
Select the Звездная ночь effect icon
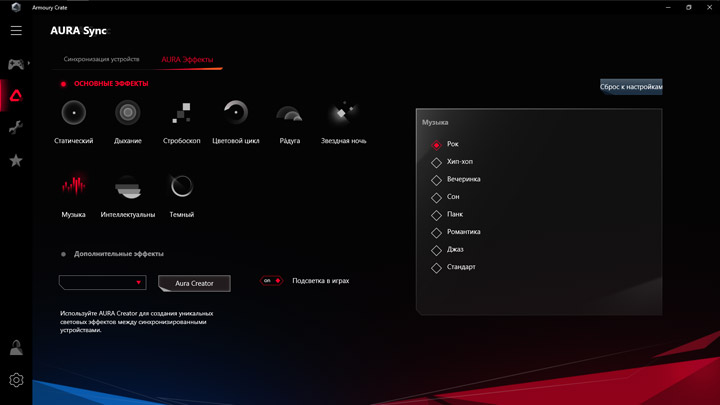click(x=343, y=112)
